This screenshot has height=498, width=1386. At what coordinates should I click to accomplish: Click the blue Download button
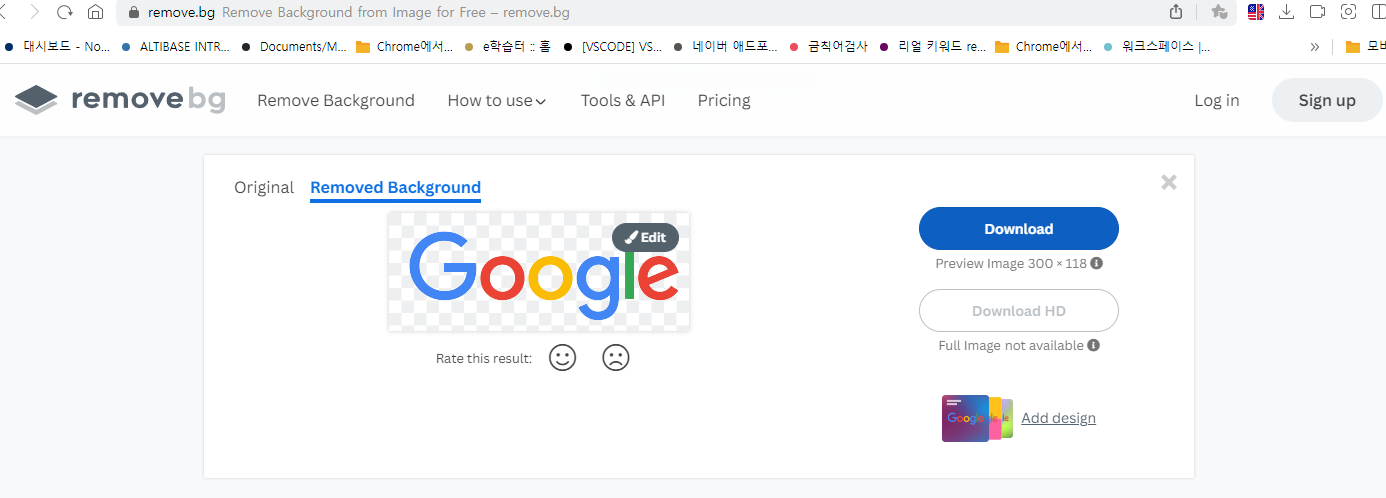(1019, 229)
